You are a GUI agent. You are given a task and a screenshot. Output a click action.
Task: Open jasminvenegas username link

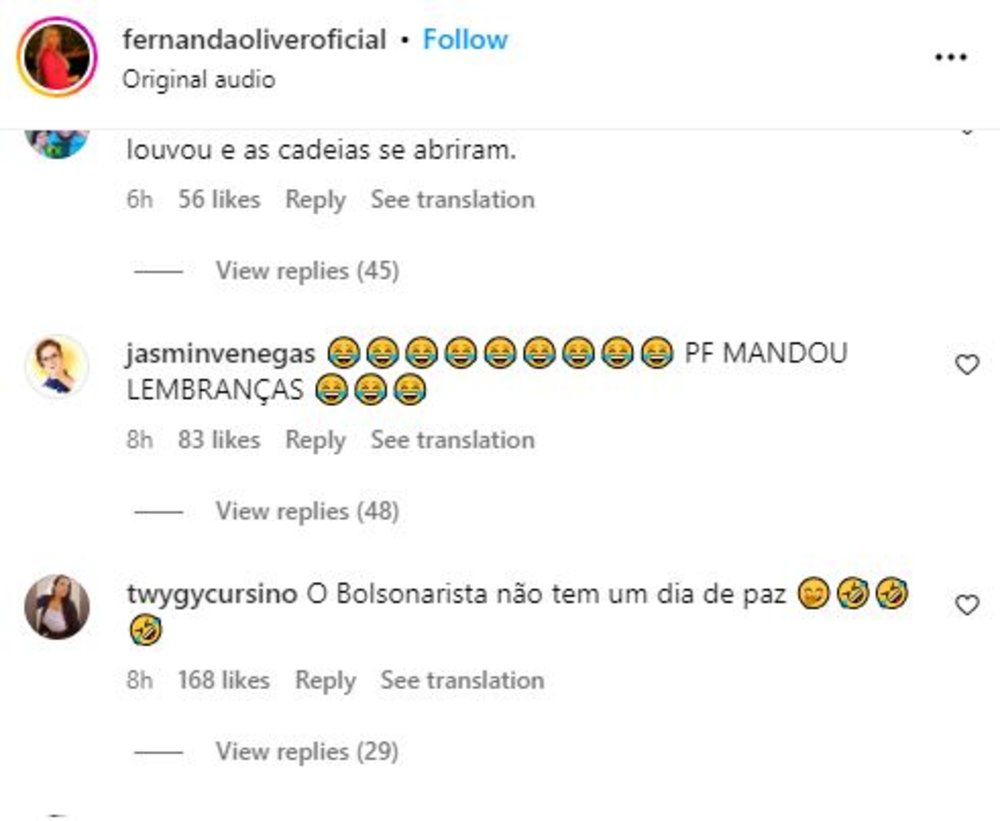tap(221, 354)
